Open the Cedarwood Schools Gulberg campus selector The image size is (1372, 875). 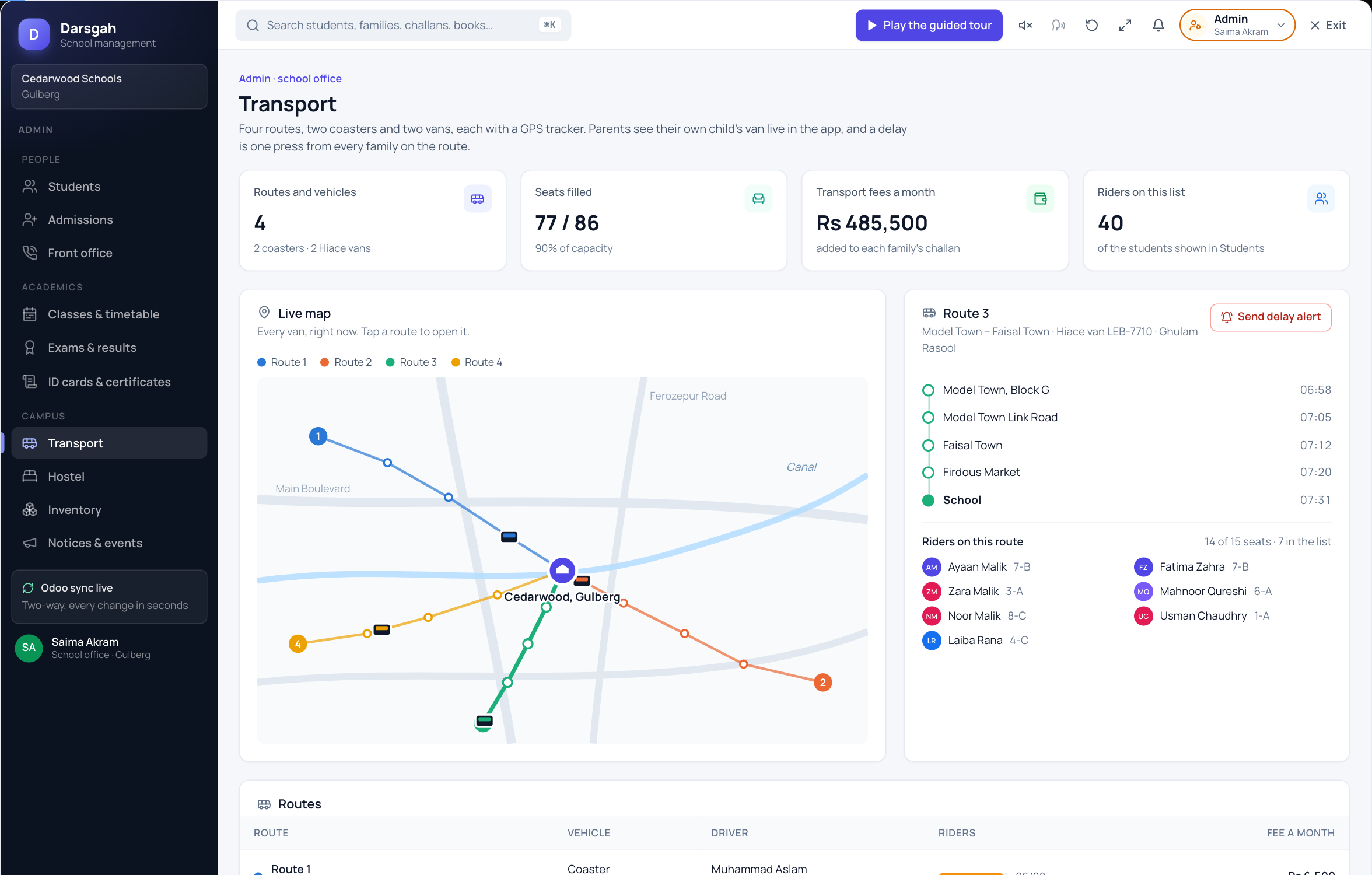(109, 86)
